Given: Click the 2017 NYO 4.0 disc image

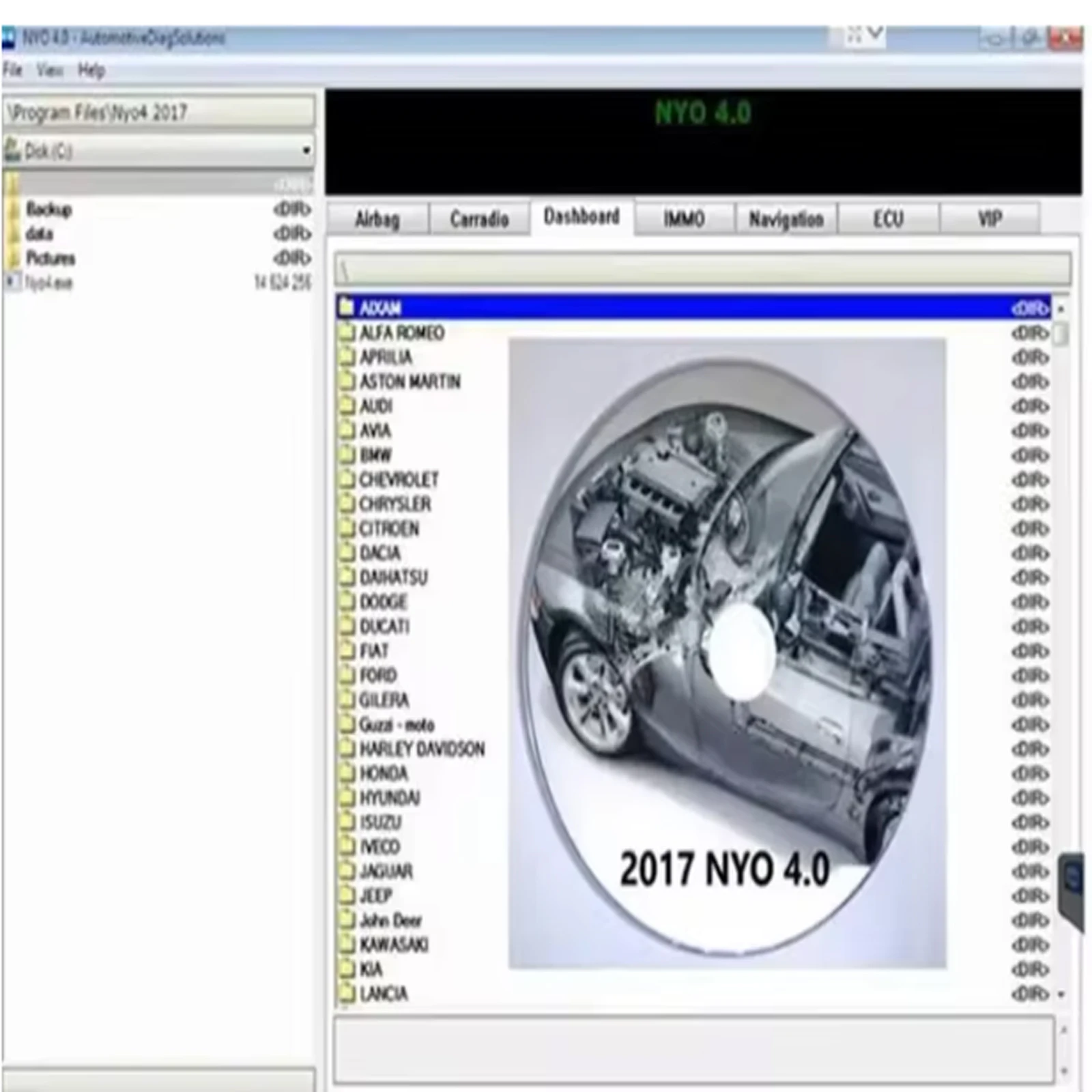Looking at the screenshot, I should (x=728, y=654).
